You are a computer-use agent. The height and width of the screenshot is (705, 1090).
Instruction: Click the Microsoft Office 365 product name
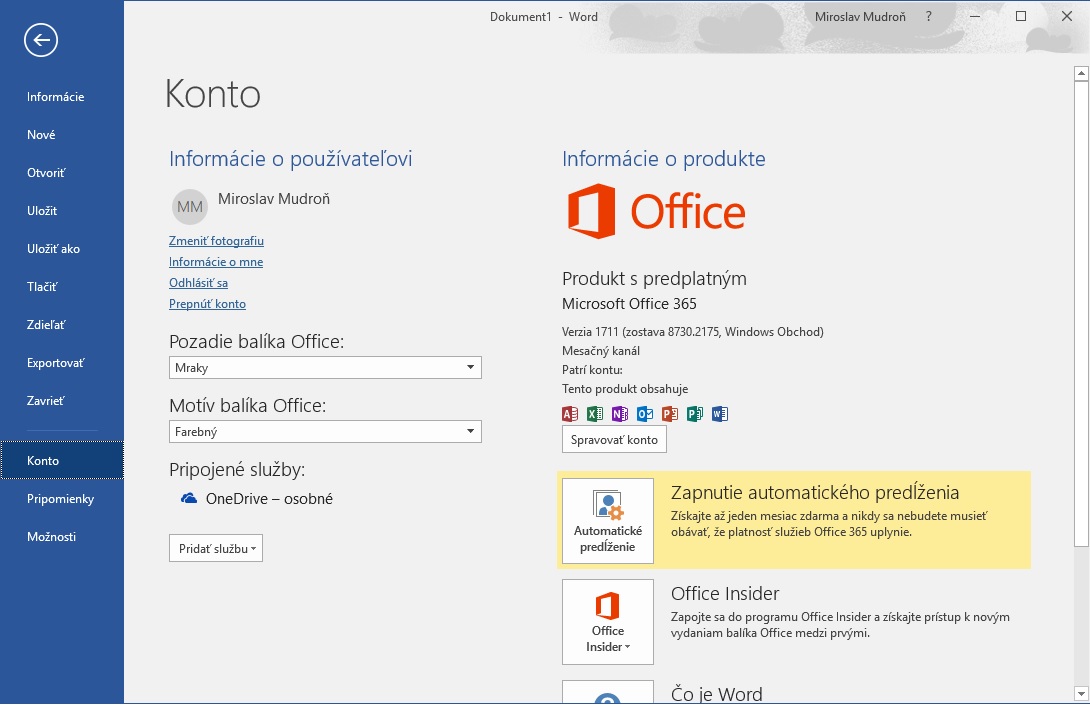(629, 304)
